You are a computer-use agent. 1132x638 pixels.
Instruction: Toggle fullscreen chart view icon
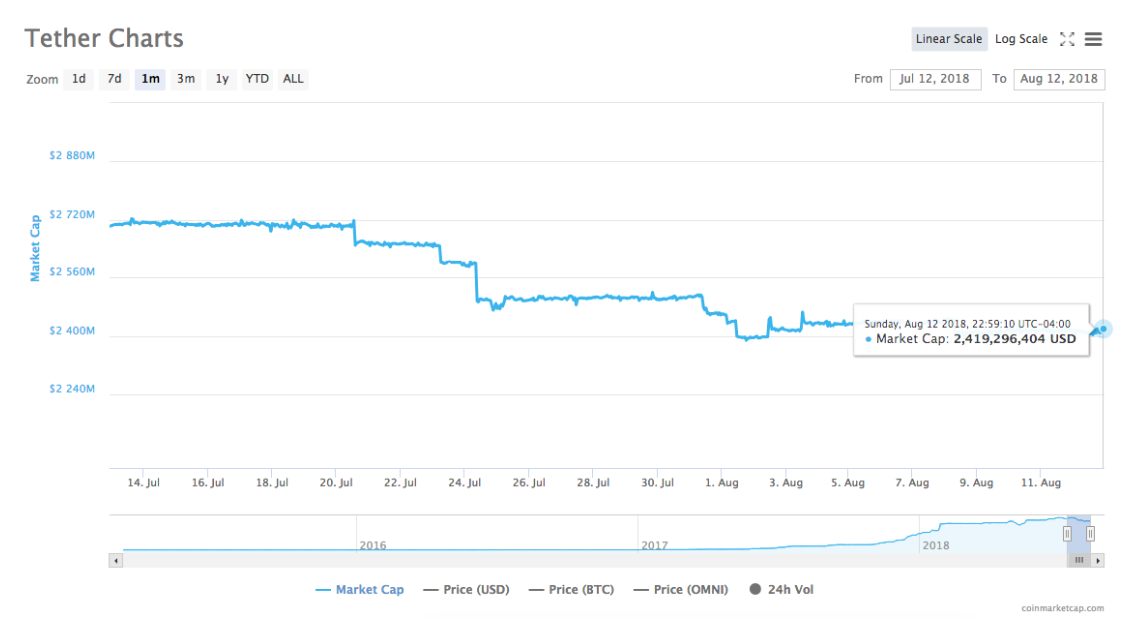point(1067,39)
